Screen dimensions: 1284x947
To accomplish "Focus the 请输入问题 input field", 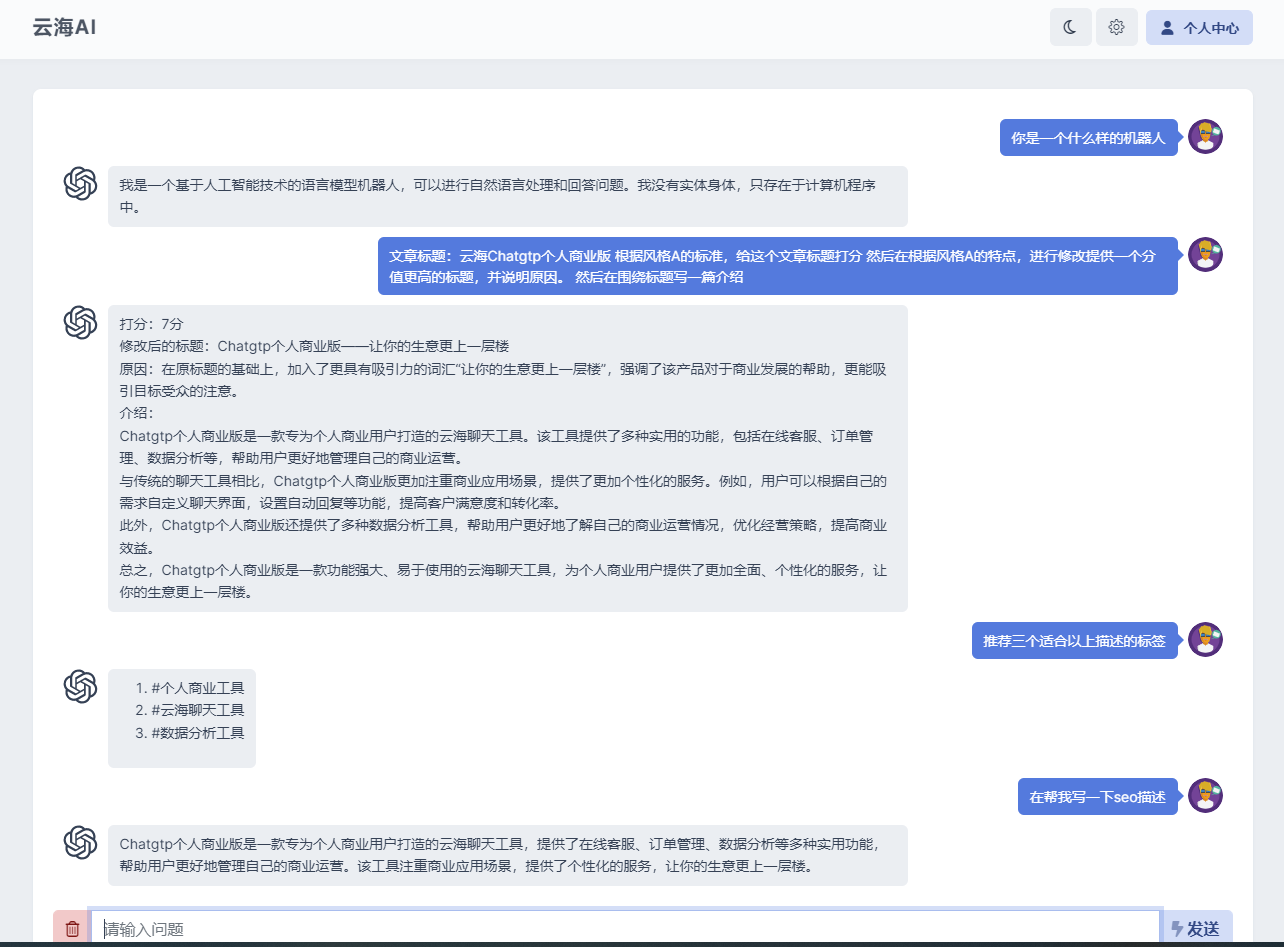I will point(626,928).
